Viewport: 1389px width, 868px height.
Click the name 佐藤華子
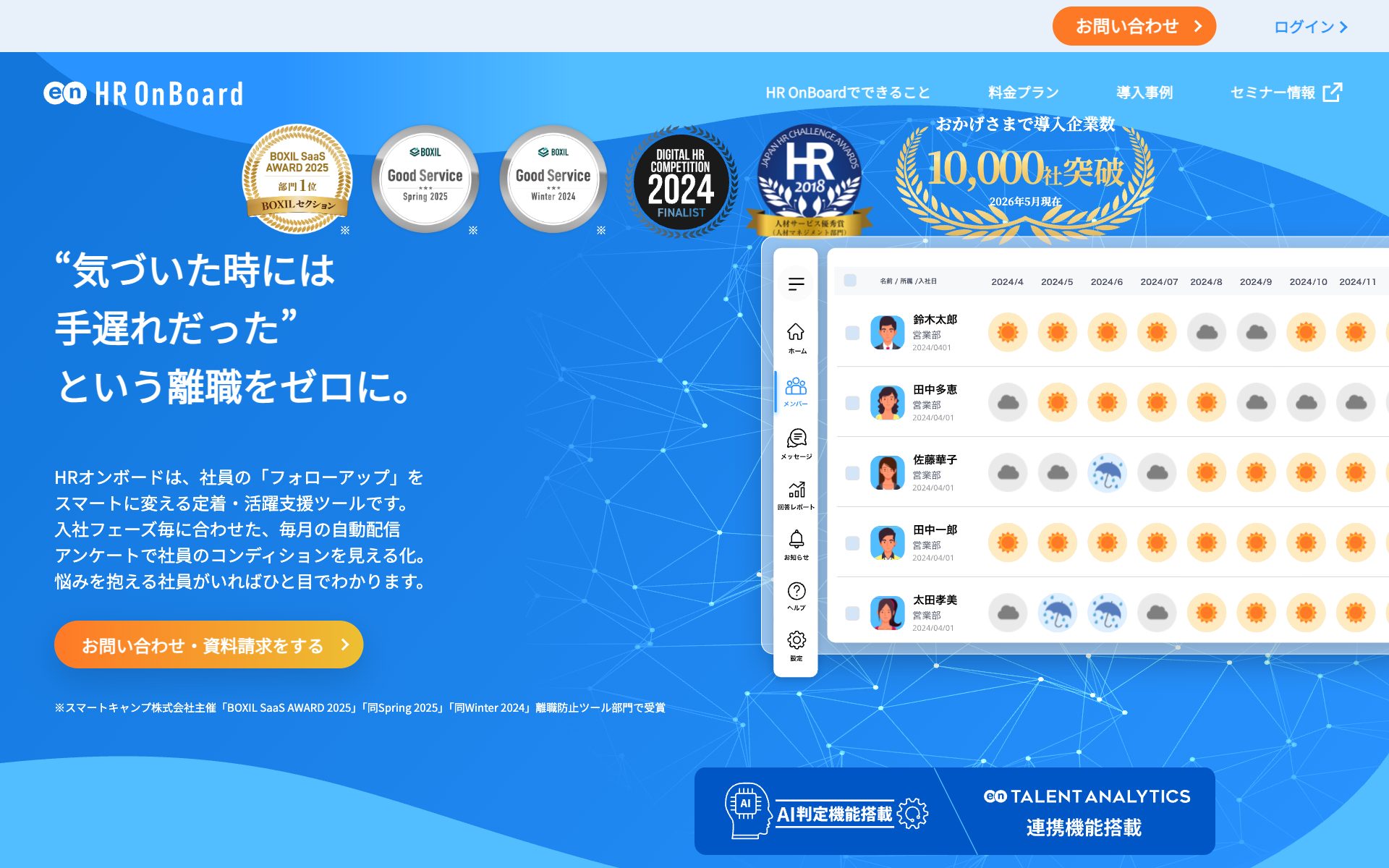pyautogui.click(x=935, y=459)
